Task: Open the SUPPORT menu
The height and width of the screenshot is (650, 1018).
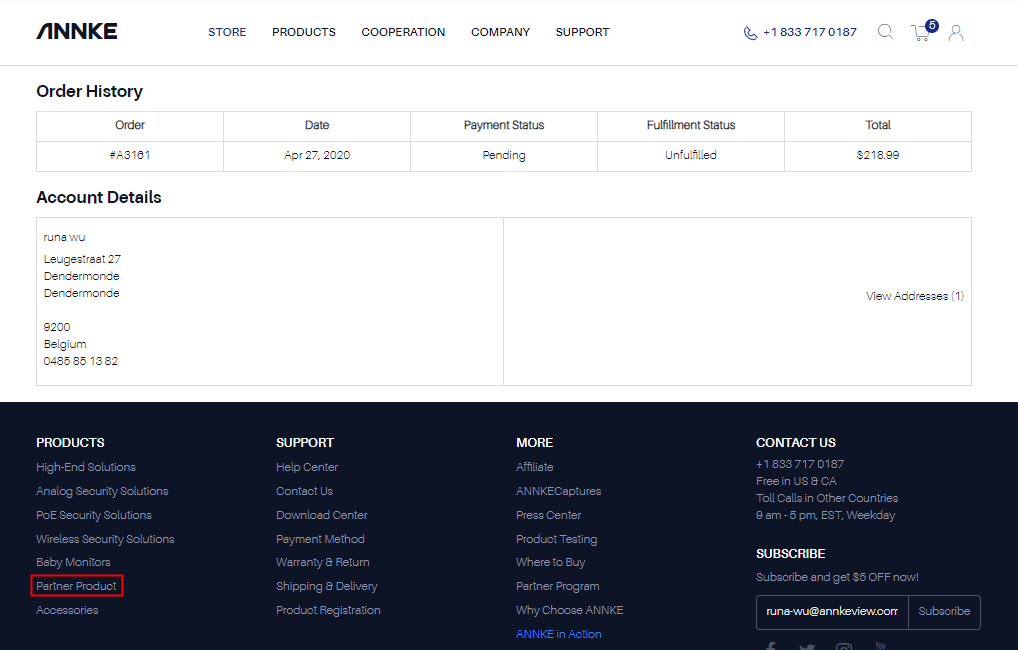Action: click(x=582, y=32)
